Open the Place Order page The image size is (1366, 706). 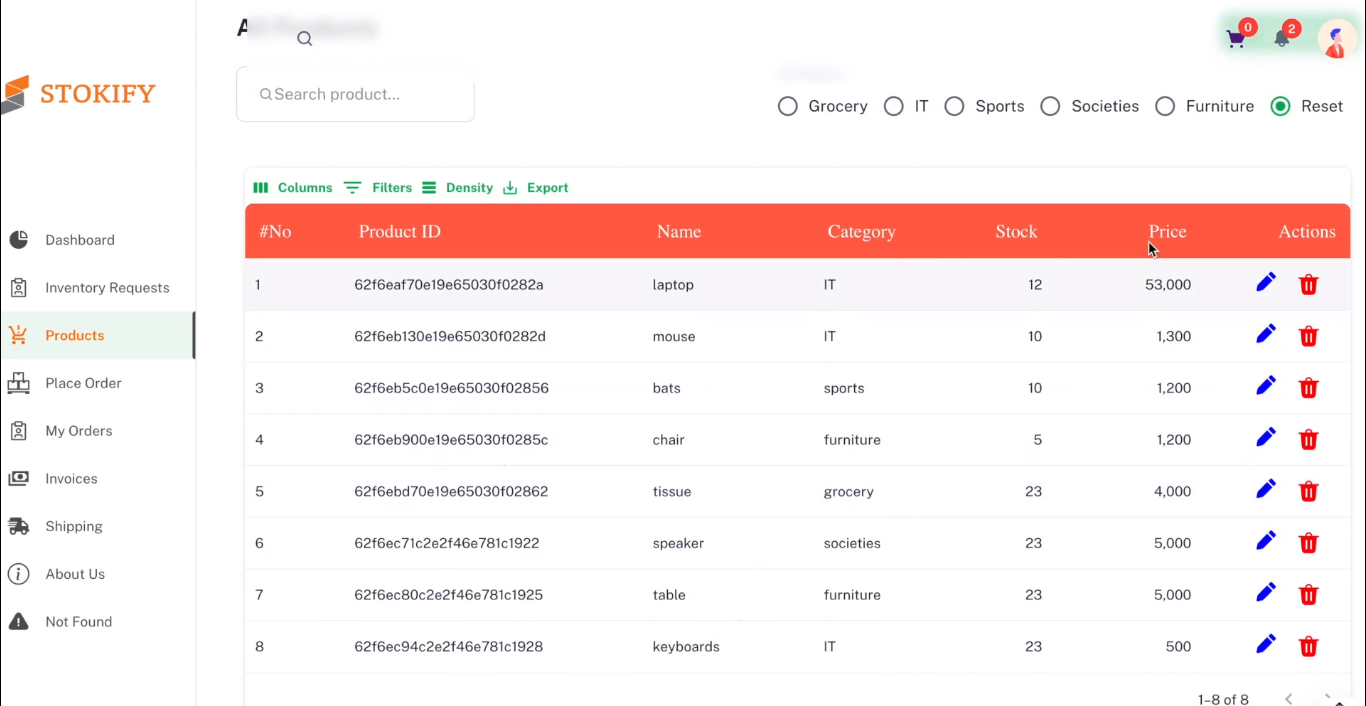[x=83, y=383]
